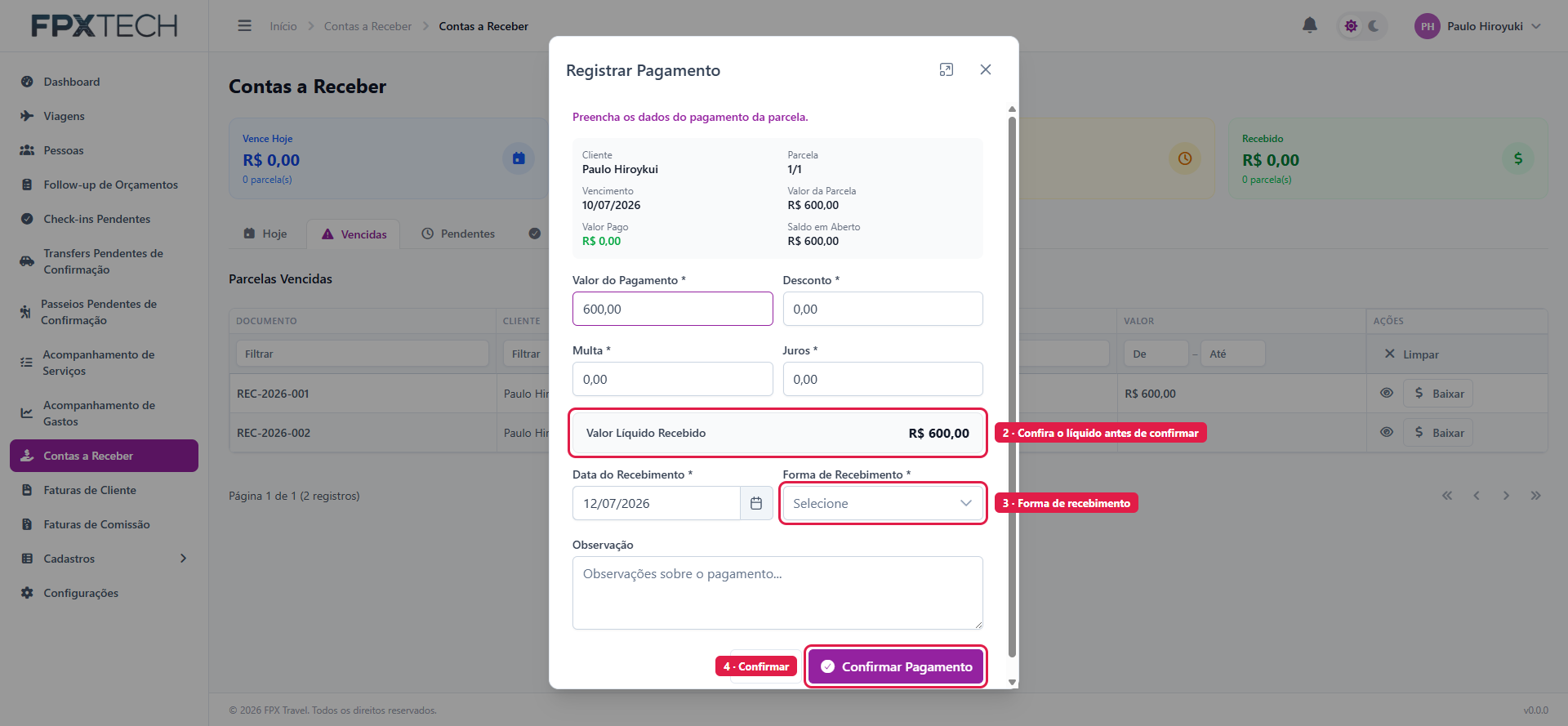The width and height of the screenshot is (1568, 726).
Task: Click the Desconto input field
Action: (883, 309)
